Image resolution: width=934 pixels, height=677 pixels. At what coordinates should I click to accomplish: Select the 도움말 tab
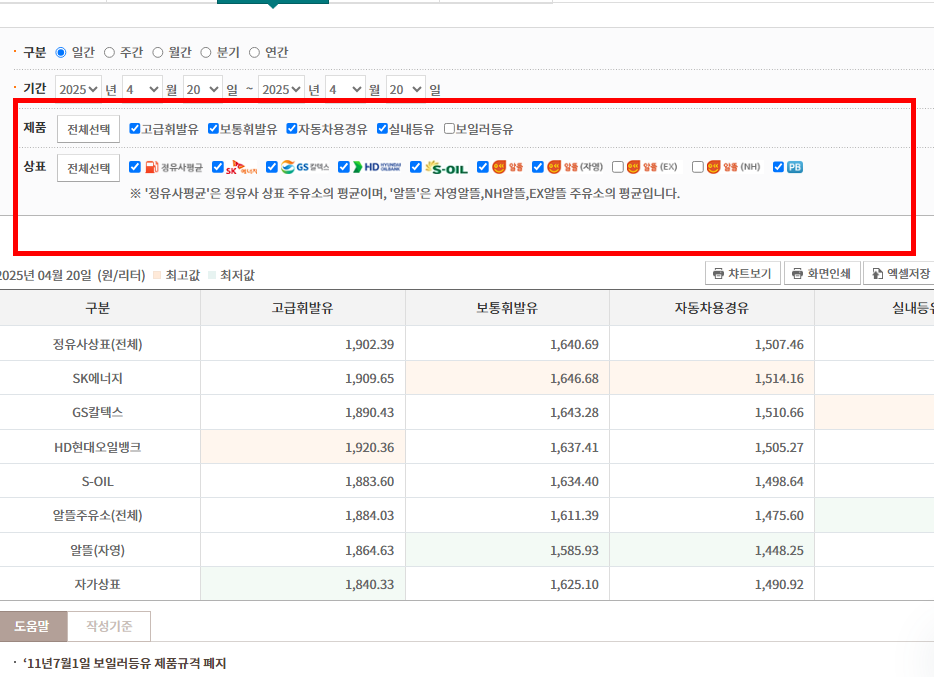click(x=31, y=626)
